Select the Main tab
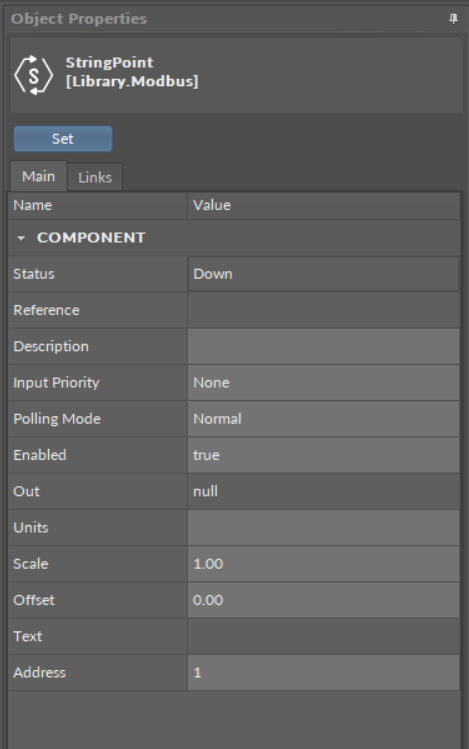This screenshot has width=469, height=749. [39, 176]
